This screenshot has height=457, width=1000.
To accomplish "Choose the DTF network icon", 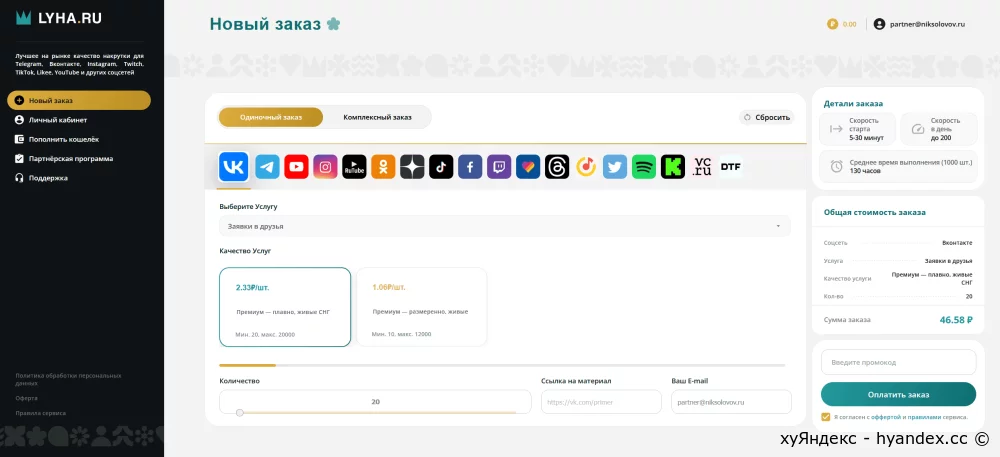I will click(x=731, y=167).
